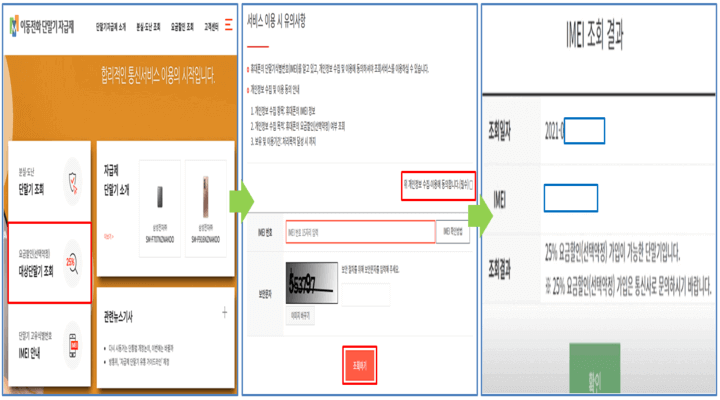Screen dimensions: 720x400
Task: Click the IMEI 확인방법 button
Action: click(453, 232)
